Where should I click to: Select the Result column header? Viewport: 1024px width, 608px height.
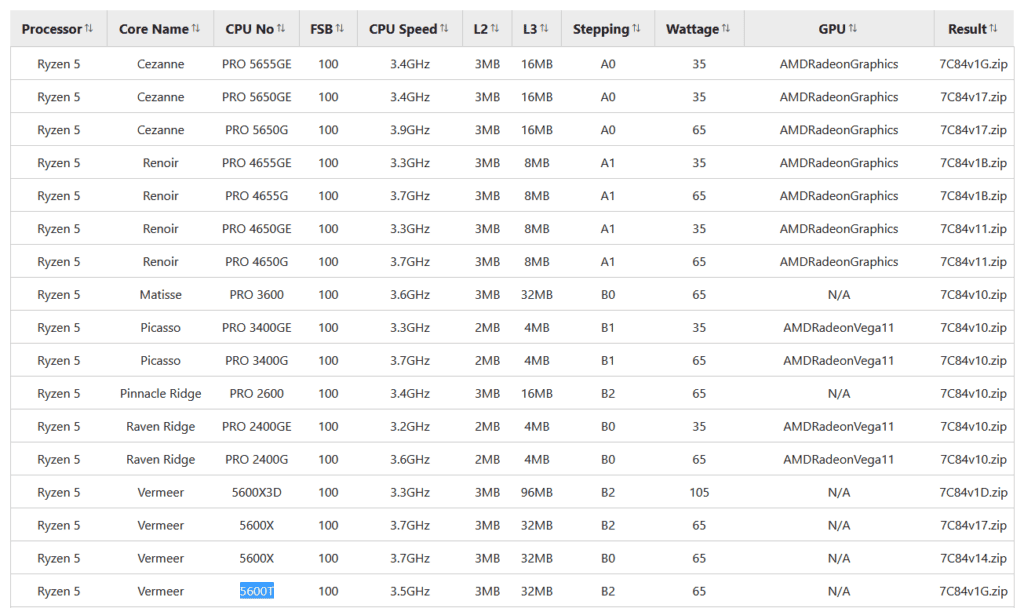coord(972,29)
